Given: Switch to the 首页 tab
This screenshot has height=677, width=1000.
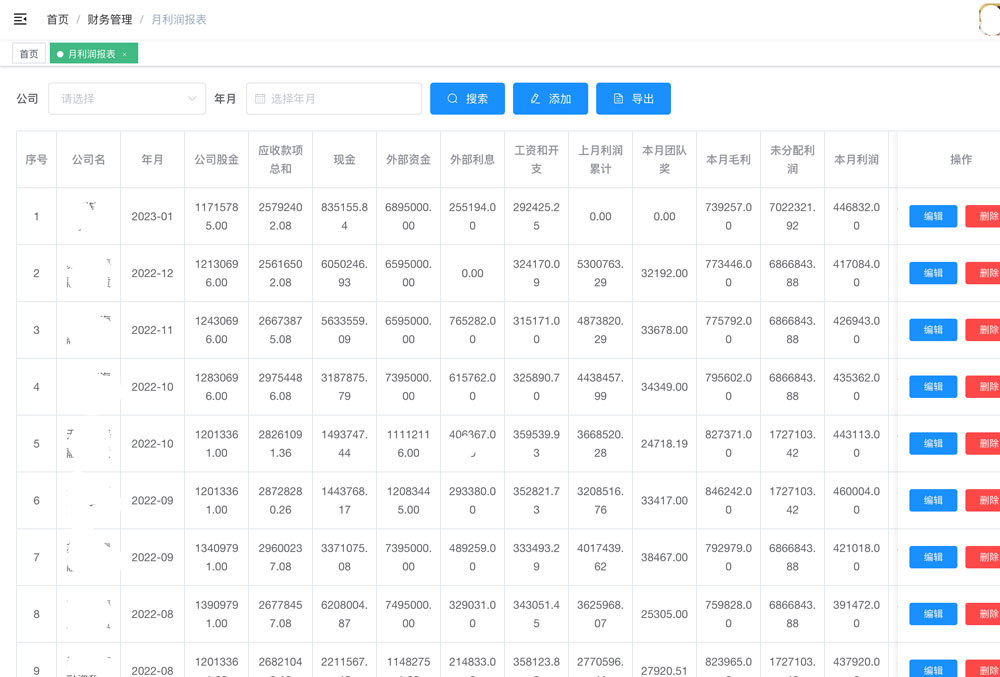Looking at the screenshot, I should [29, 54].
